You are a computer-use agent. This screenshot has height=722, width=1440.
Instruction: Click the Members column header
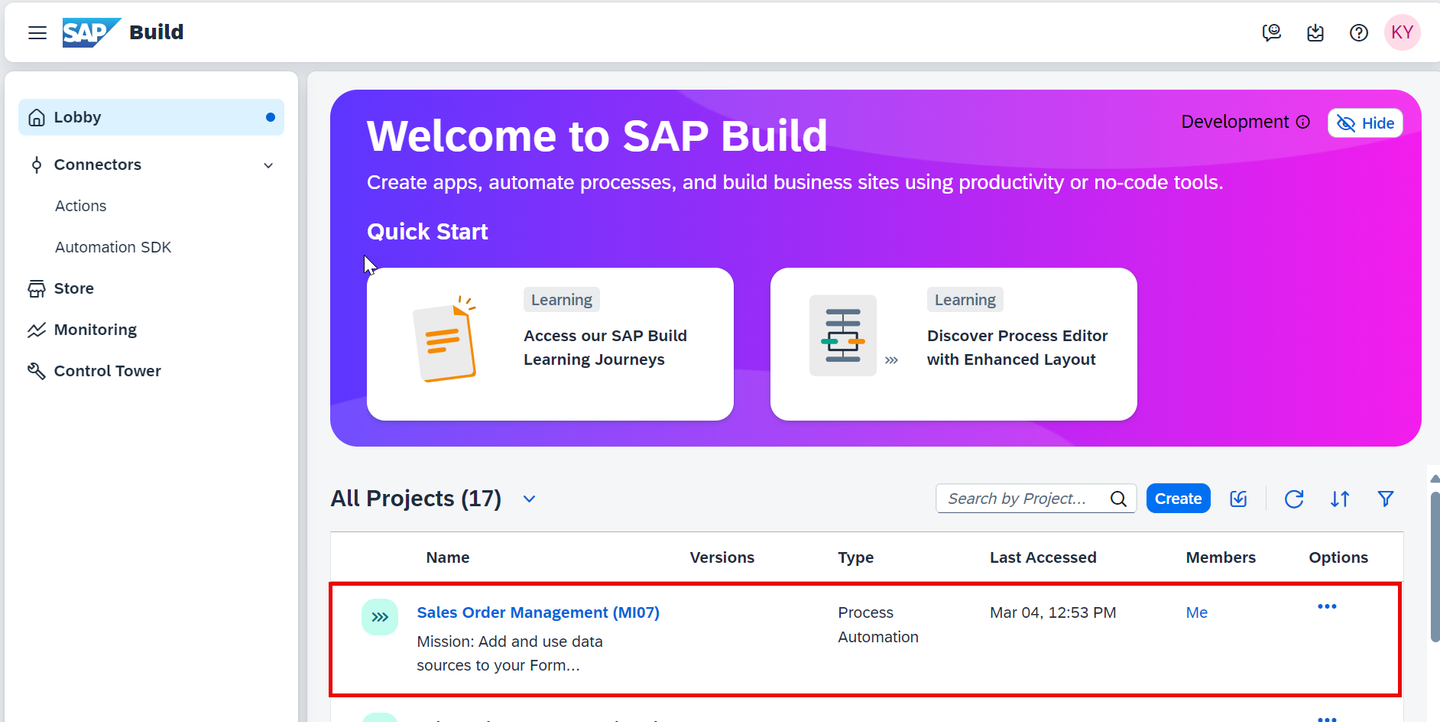[x=1221, y=558]
